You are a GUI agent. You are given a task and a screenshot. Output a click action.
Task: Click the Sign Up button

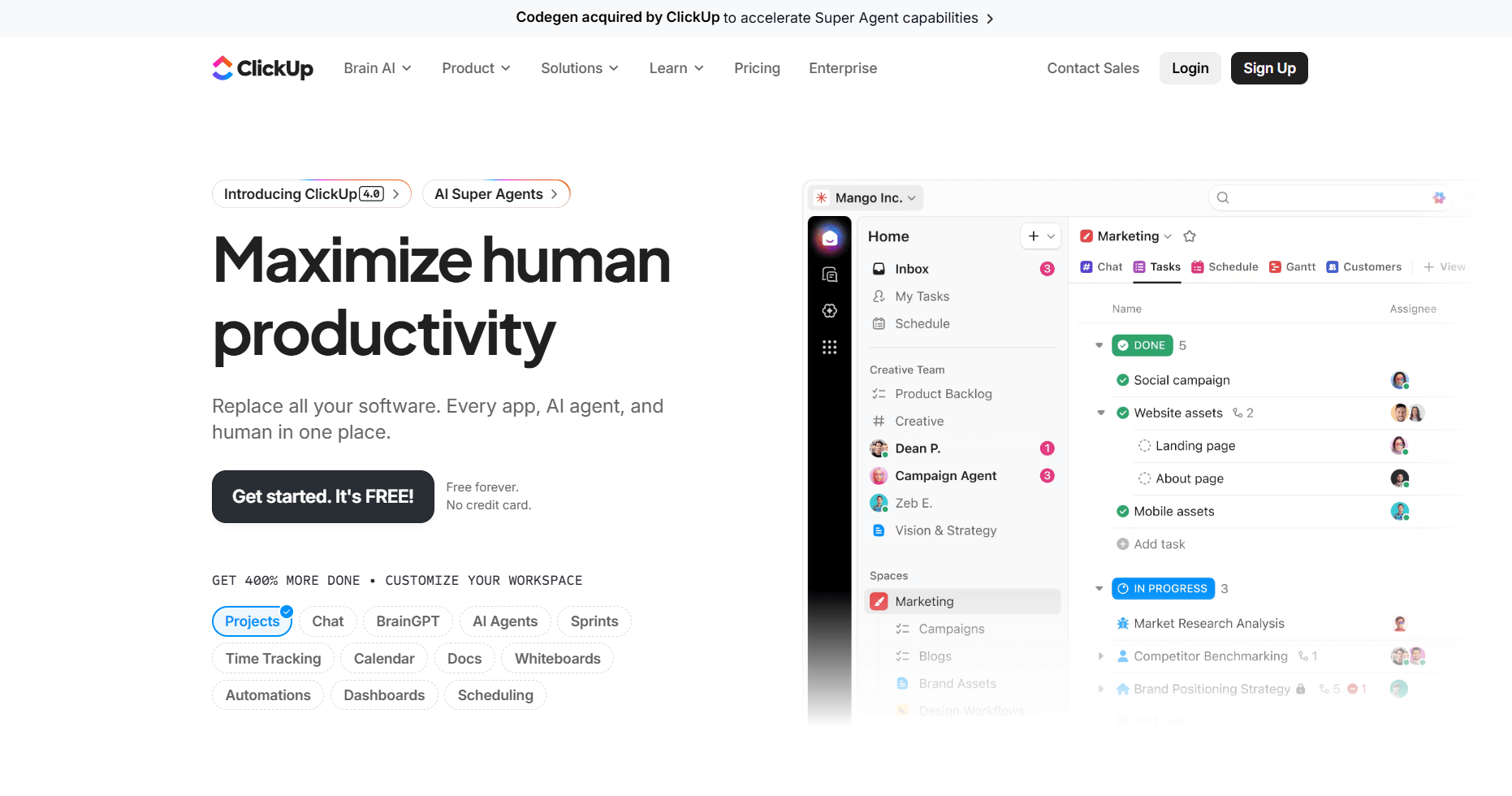point(1268,68)
